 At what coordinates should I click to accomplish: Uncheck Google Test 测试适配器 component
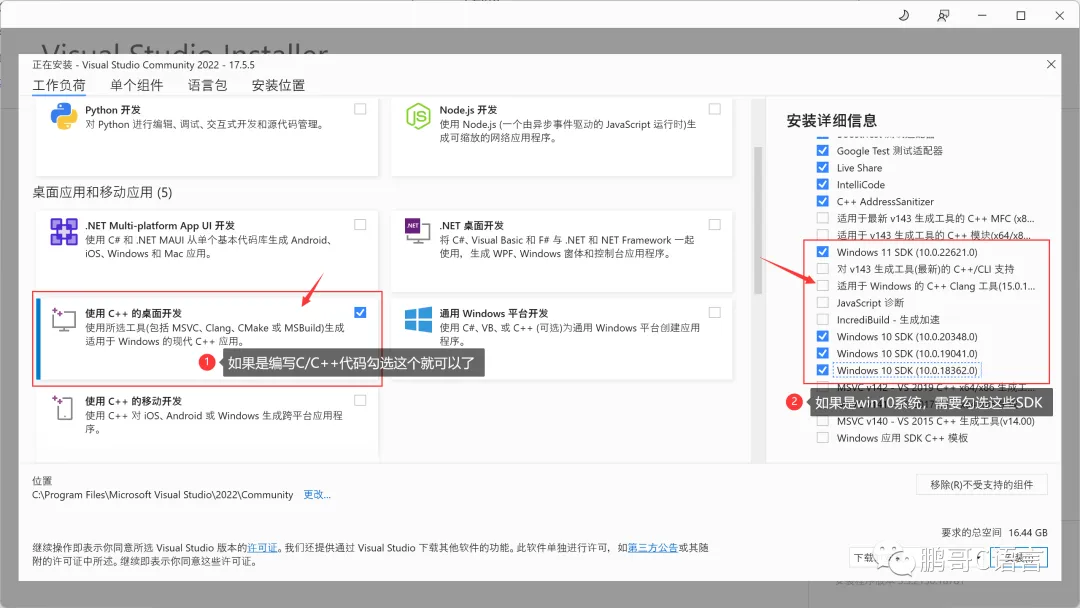pos(822,150)
